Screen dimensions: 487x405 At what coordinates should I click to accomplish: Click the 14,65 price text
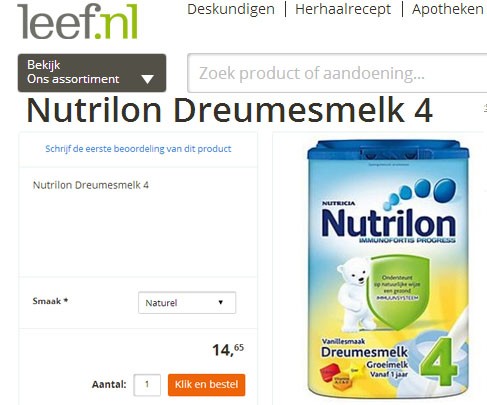coord(228,350)
